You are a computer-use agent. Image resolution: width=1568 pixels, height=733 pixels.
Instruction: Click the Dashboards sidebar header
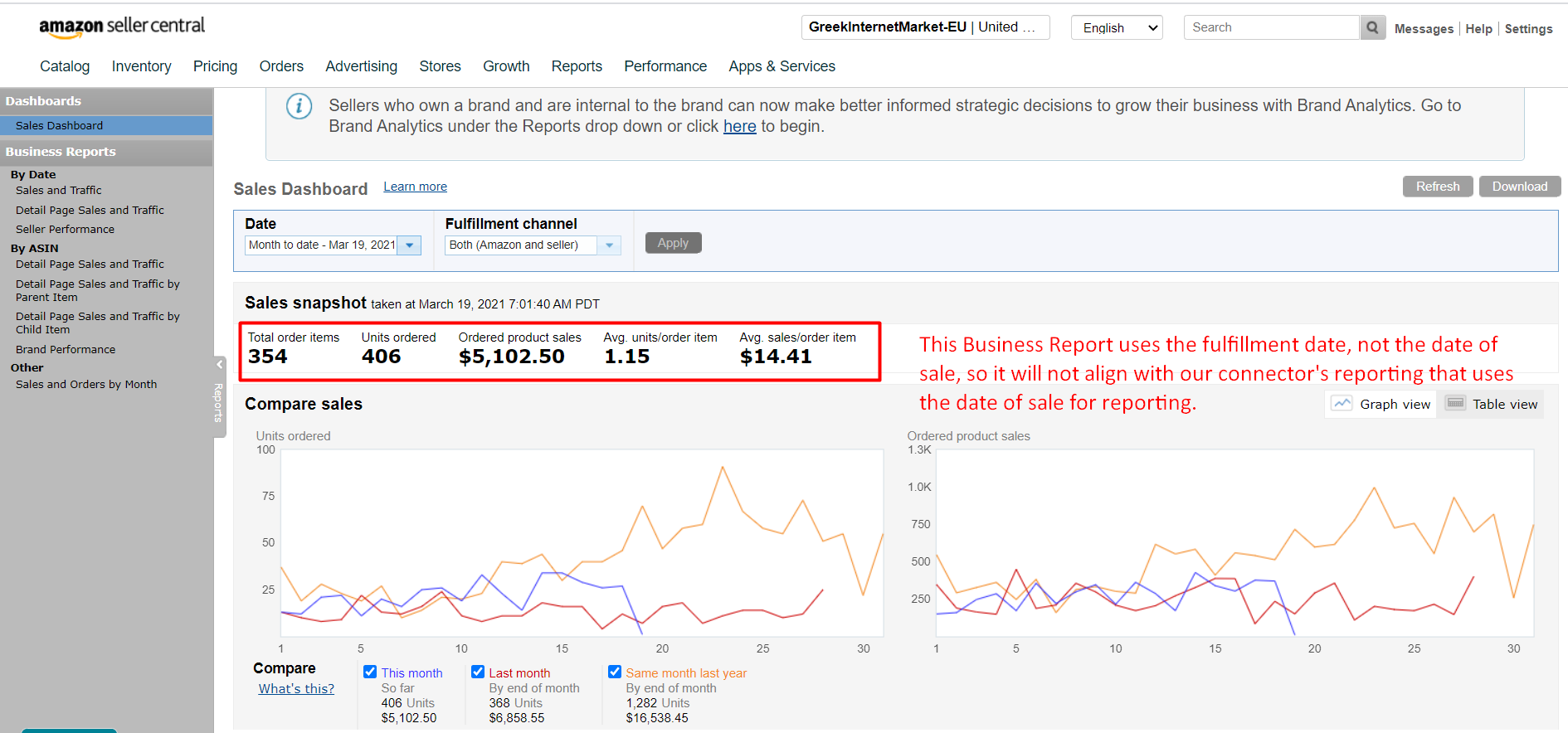click(x=106, y=101)
